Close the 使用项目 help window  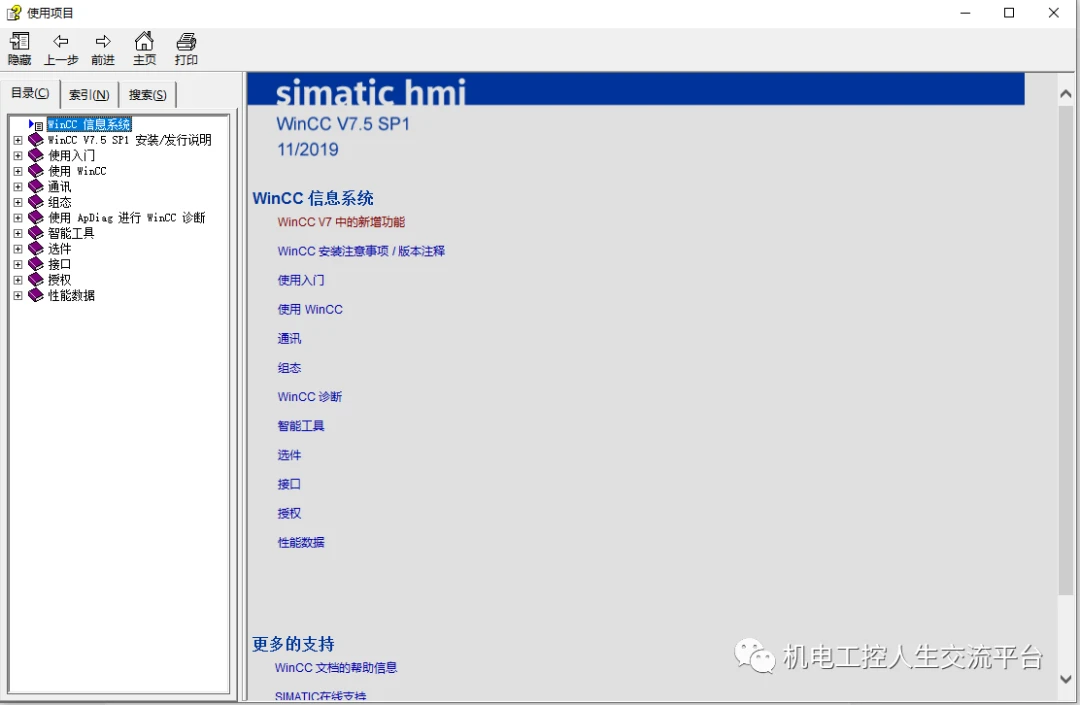[1053, 13]
